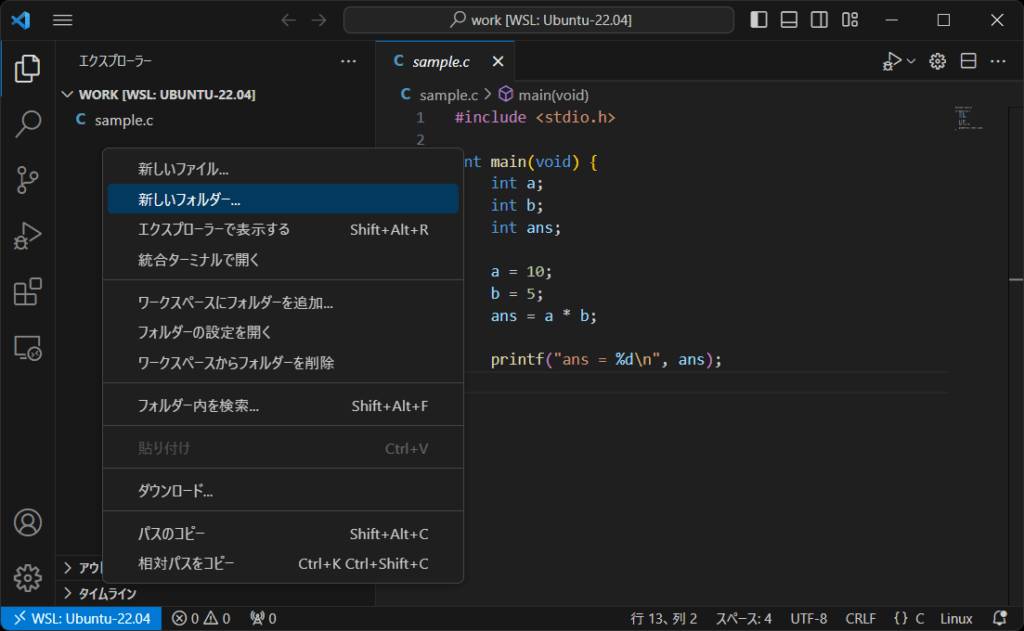
Task: Split the editor using the layout icon
Action: tap(967, 60)
